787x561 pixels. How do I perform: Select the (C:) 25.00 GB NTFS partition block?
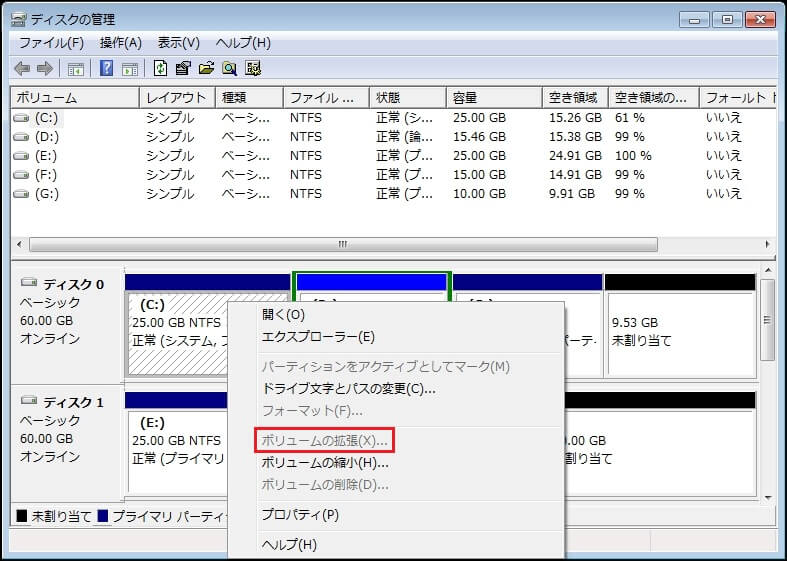pos(177,334)
